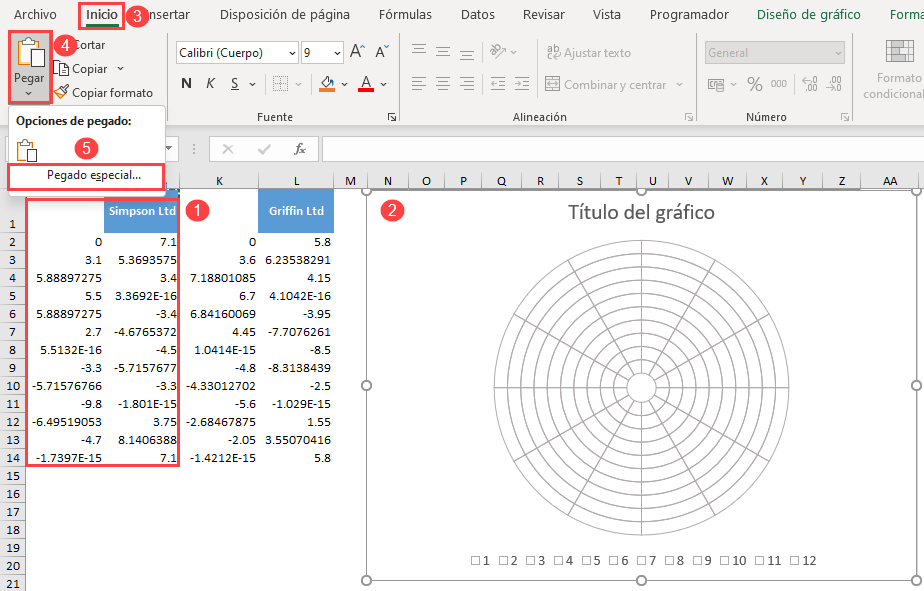Image resolution: width=924 pixels, height=591 pixels.
Task: Switch to the Vista tab
Action: click(606, 15)
